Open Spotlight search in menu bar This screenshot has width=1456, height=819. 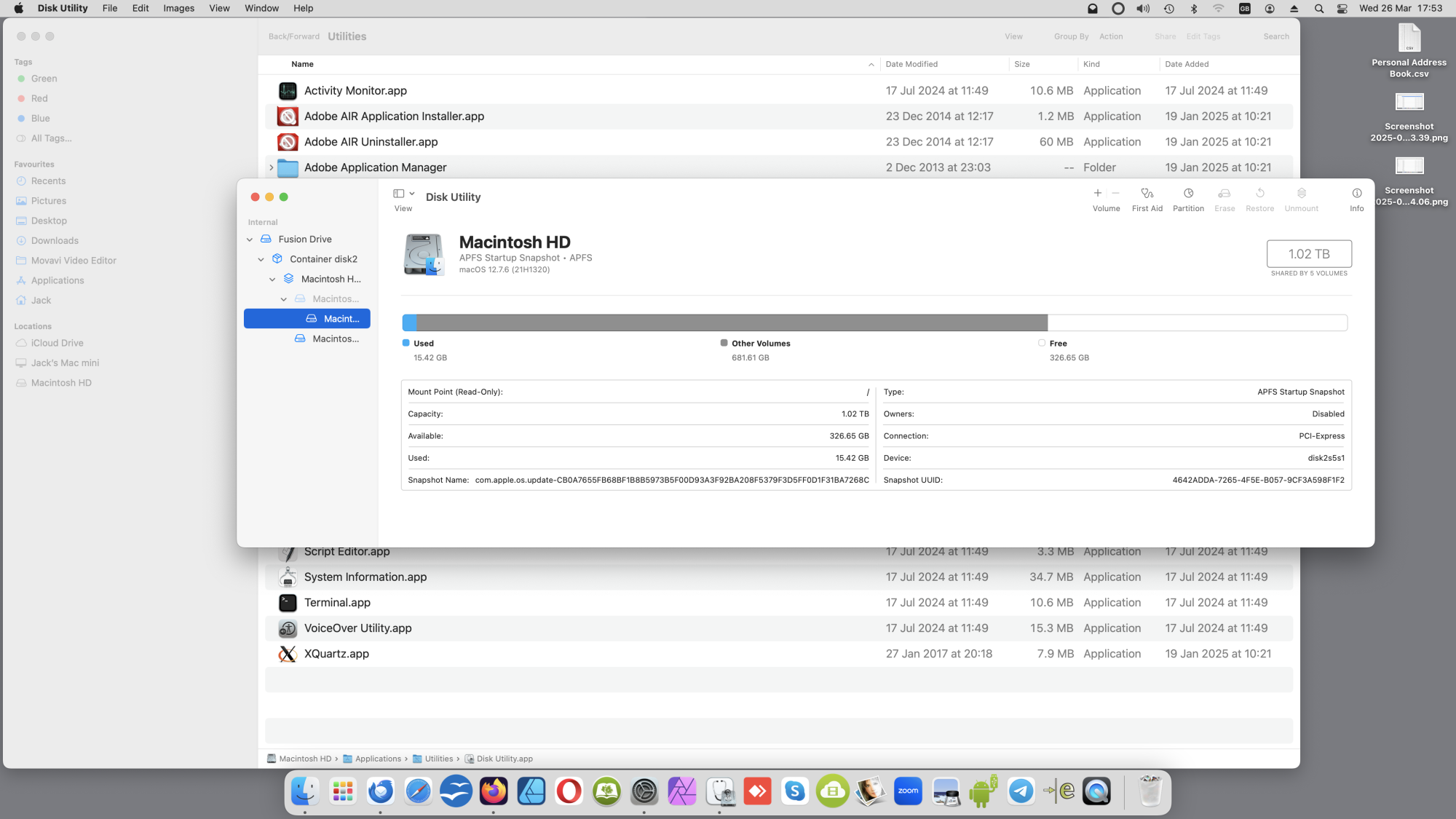point(1318,9)
